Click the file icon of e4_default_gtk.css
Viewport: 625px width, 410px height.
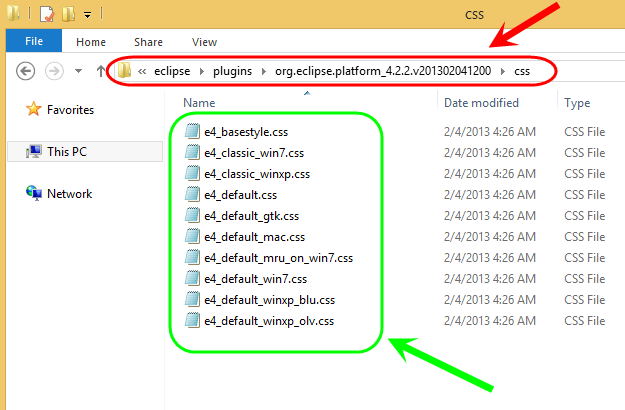(x=193, y=215)
